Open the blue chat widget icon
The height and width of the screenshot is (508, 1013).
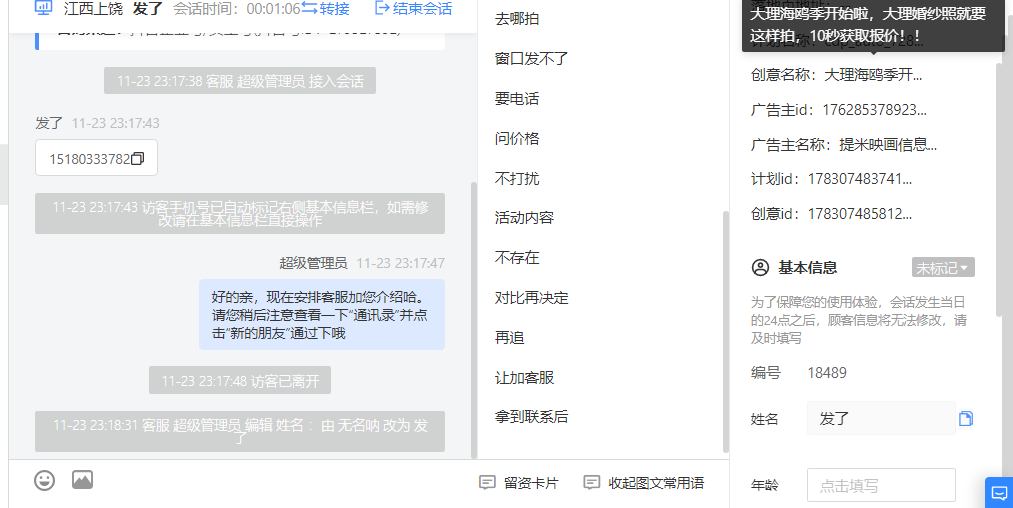tap(999, 493)
